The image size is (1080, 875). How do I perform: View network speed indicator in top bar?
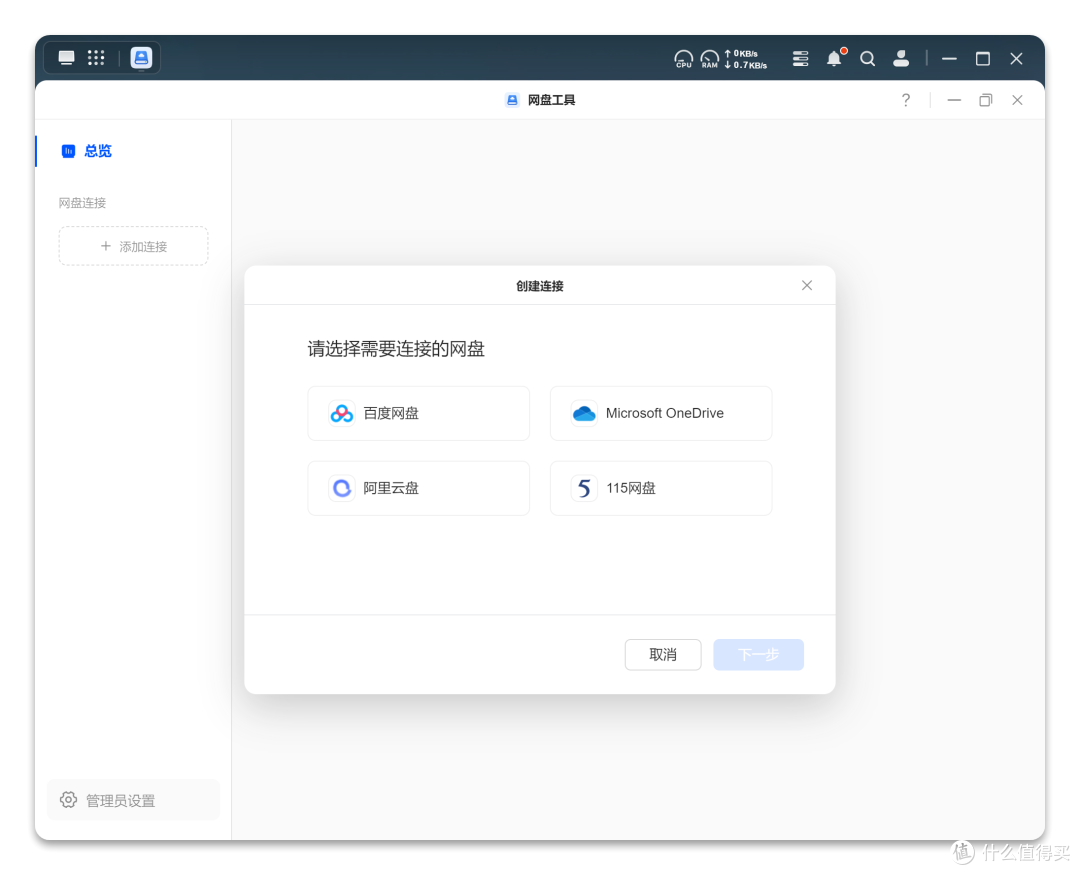(746, 59)
